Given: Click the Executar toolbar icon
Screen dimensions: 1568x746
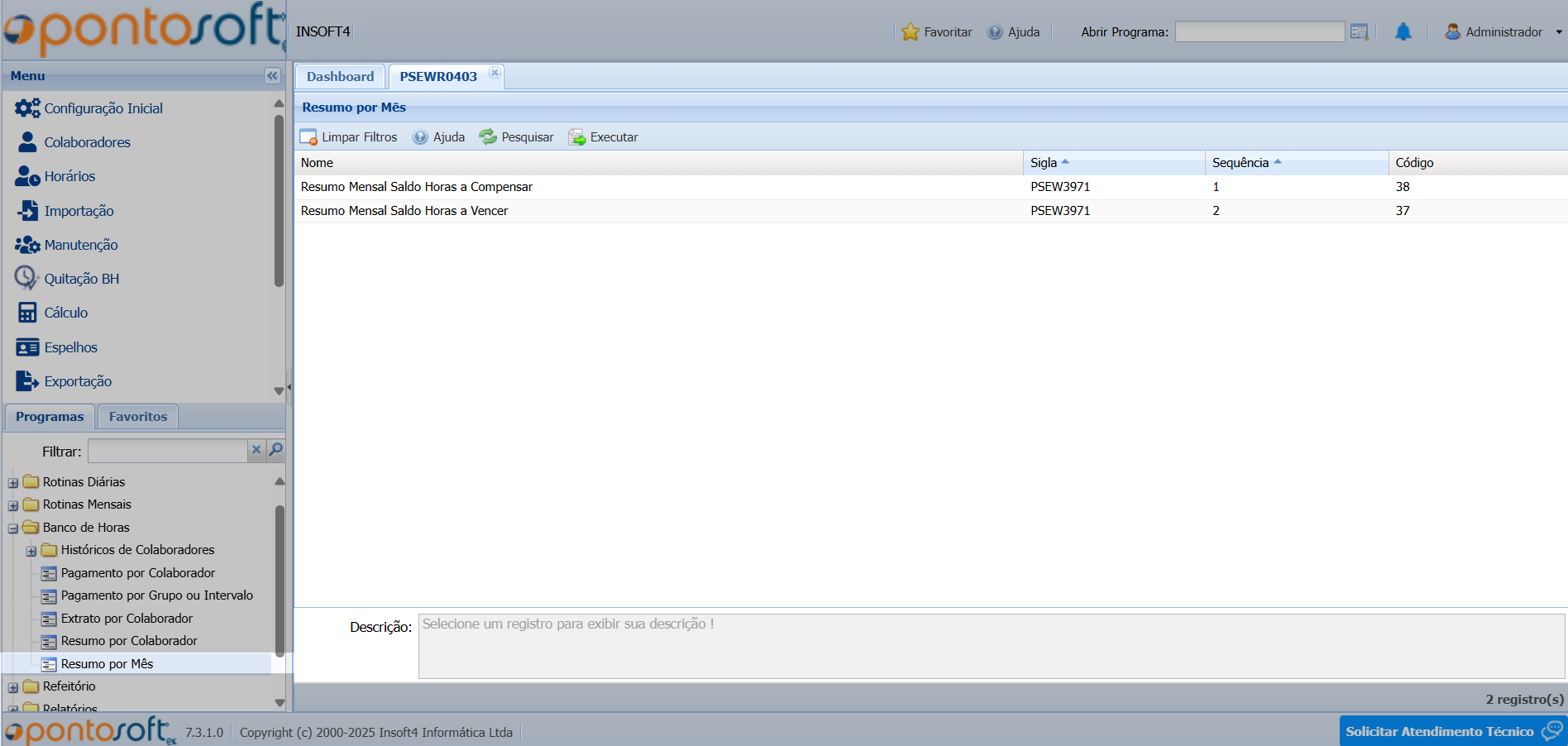Looking at the screenshot, I should [x=576, y=137].
